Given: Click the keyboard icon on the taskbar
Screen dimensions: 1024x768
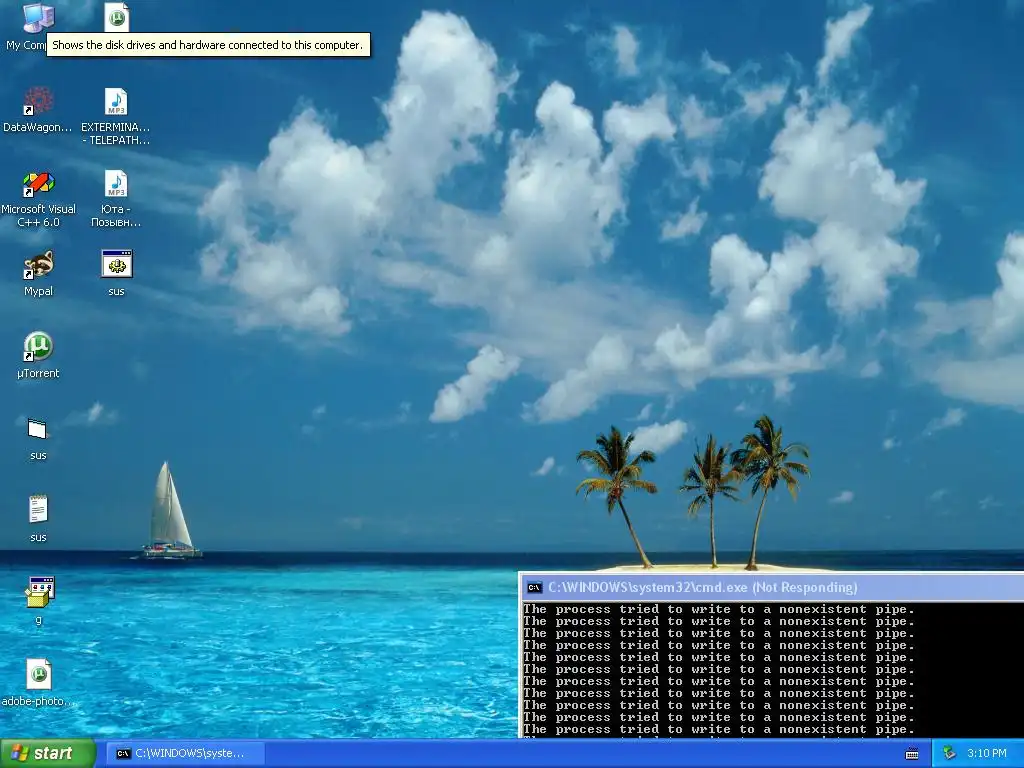Looking at the screenshot, I should 912,754.
